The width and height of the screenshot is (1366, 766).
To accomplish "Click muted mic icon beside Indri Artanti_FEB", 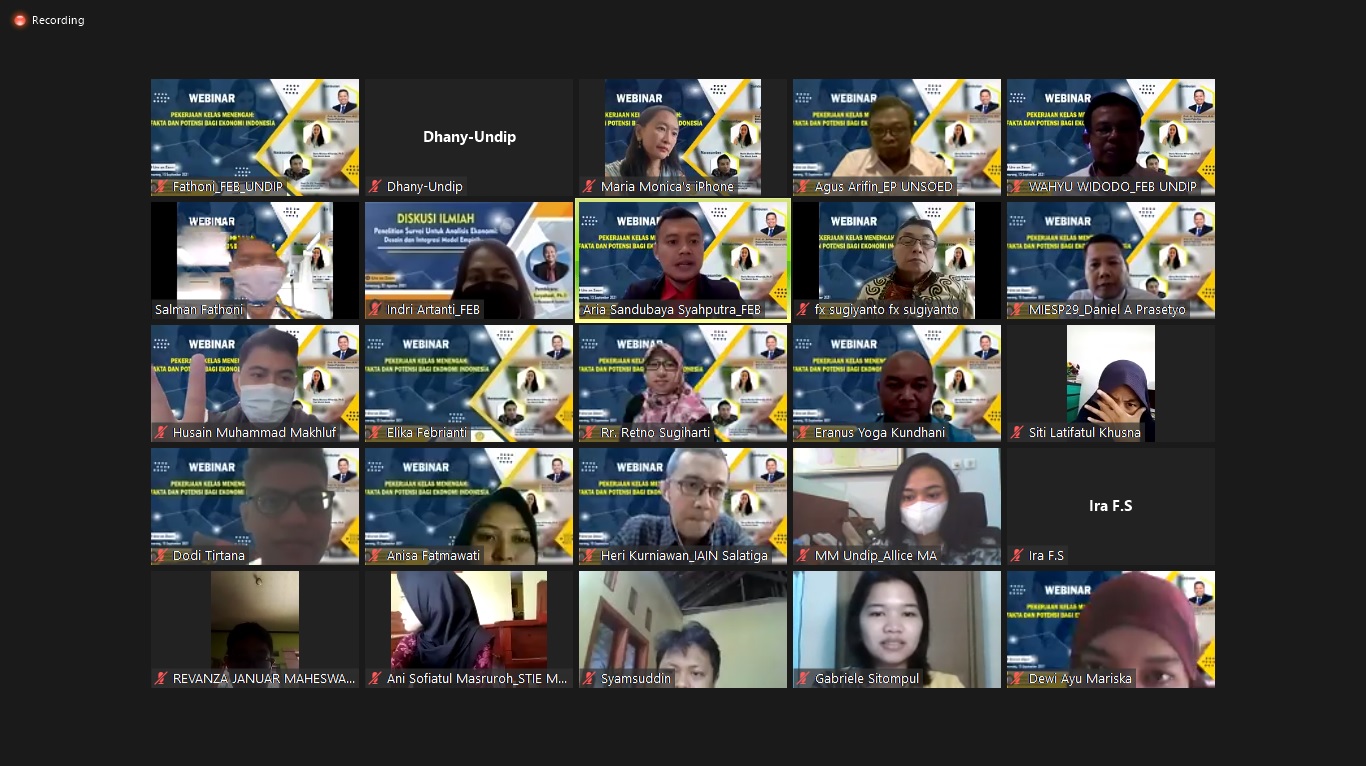I will pyautogui.click(x=376, y=310).
